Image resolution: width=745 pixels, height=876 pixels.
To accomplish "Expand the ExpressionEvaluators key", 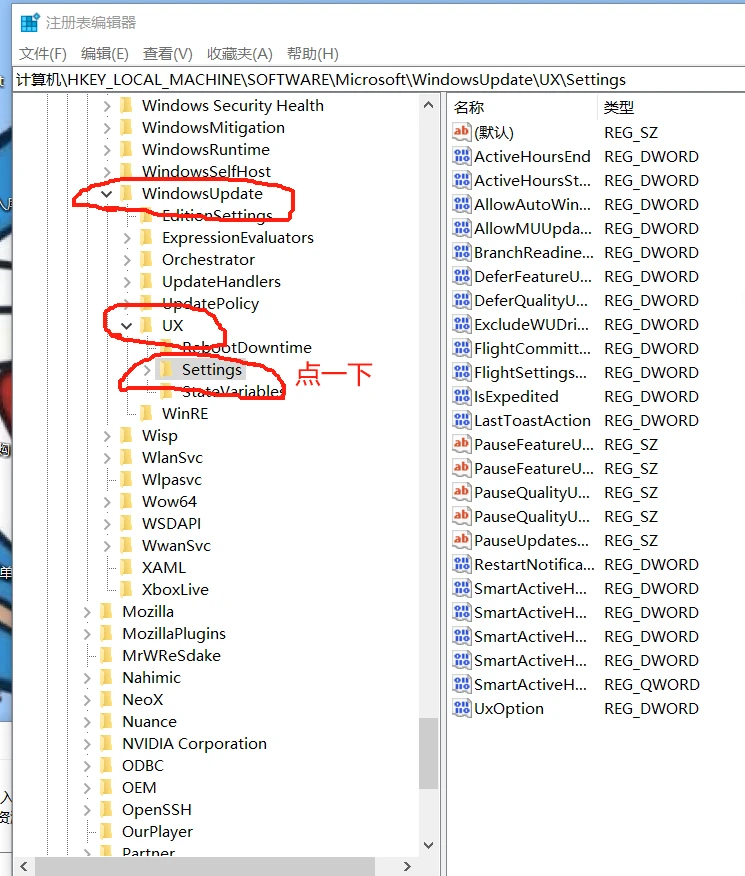I will (127, 238).
